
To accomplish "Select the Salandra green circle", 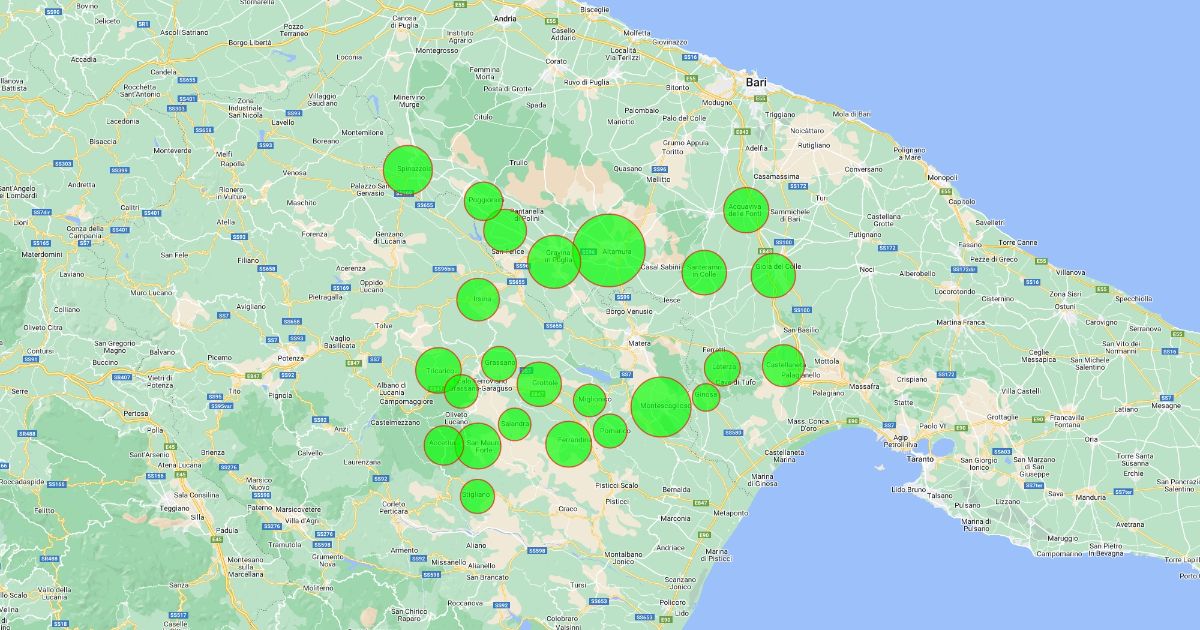I will click(514, 424).
